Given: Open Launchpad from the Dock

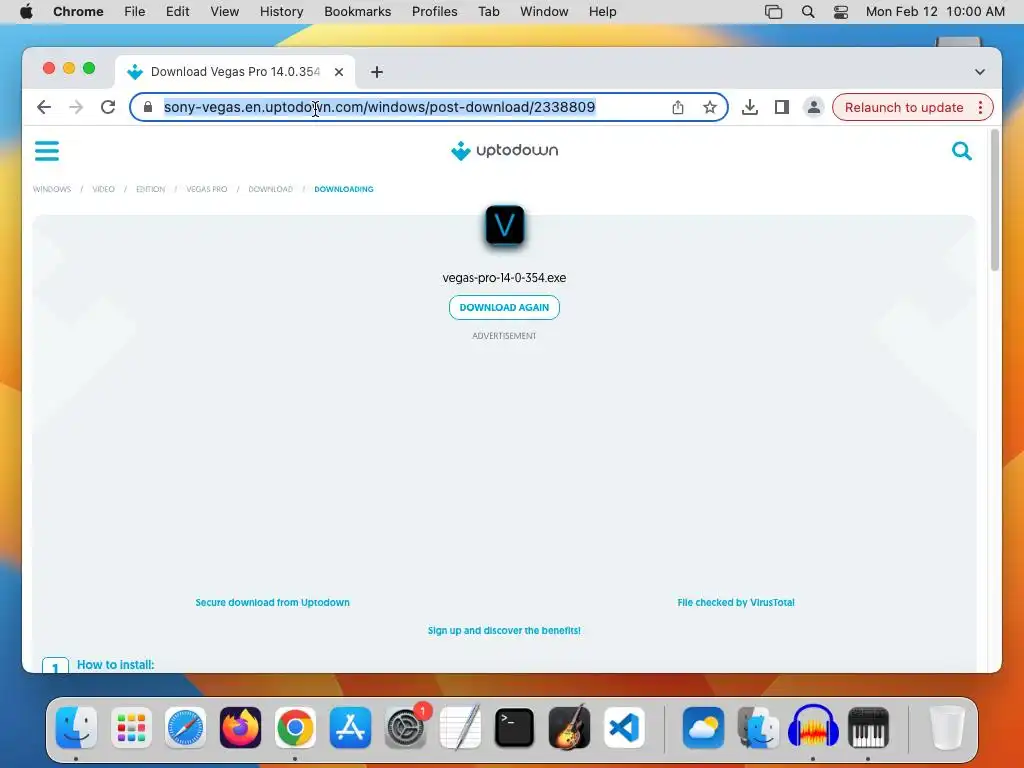Looking at the screenshot, I should coord(131,728).
